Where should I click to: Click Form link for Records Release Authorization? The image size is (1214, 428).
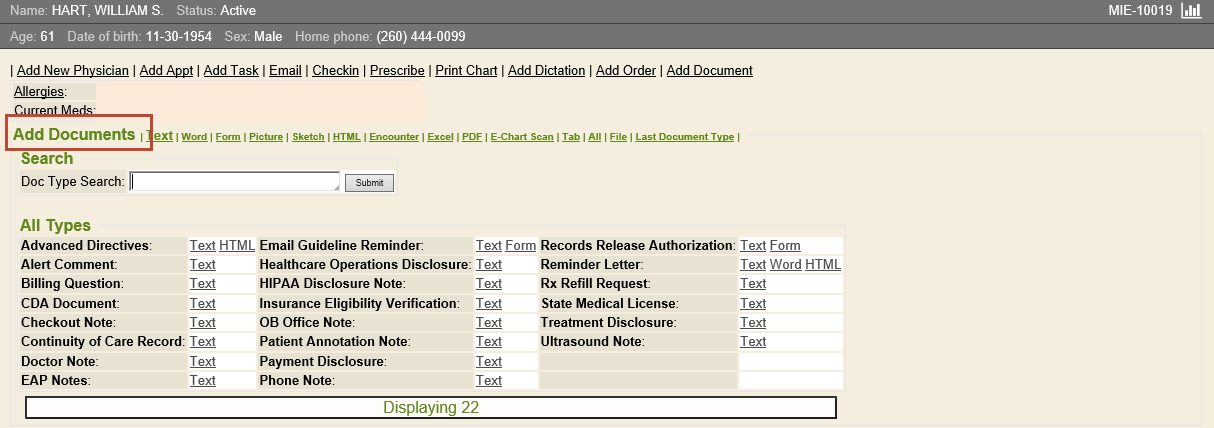pyautogui.click(x=785, y=246)
